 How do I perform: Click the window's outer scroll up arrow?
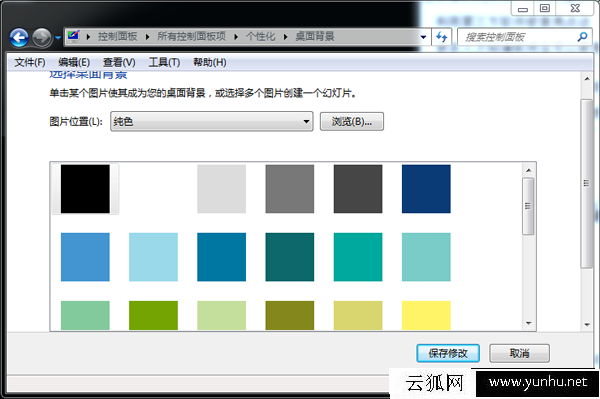[587, 79]
